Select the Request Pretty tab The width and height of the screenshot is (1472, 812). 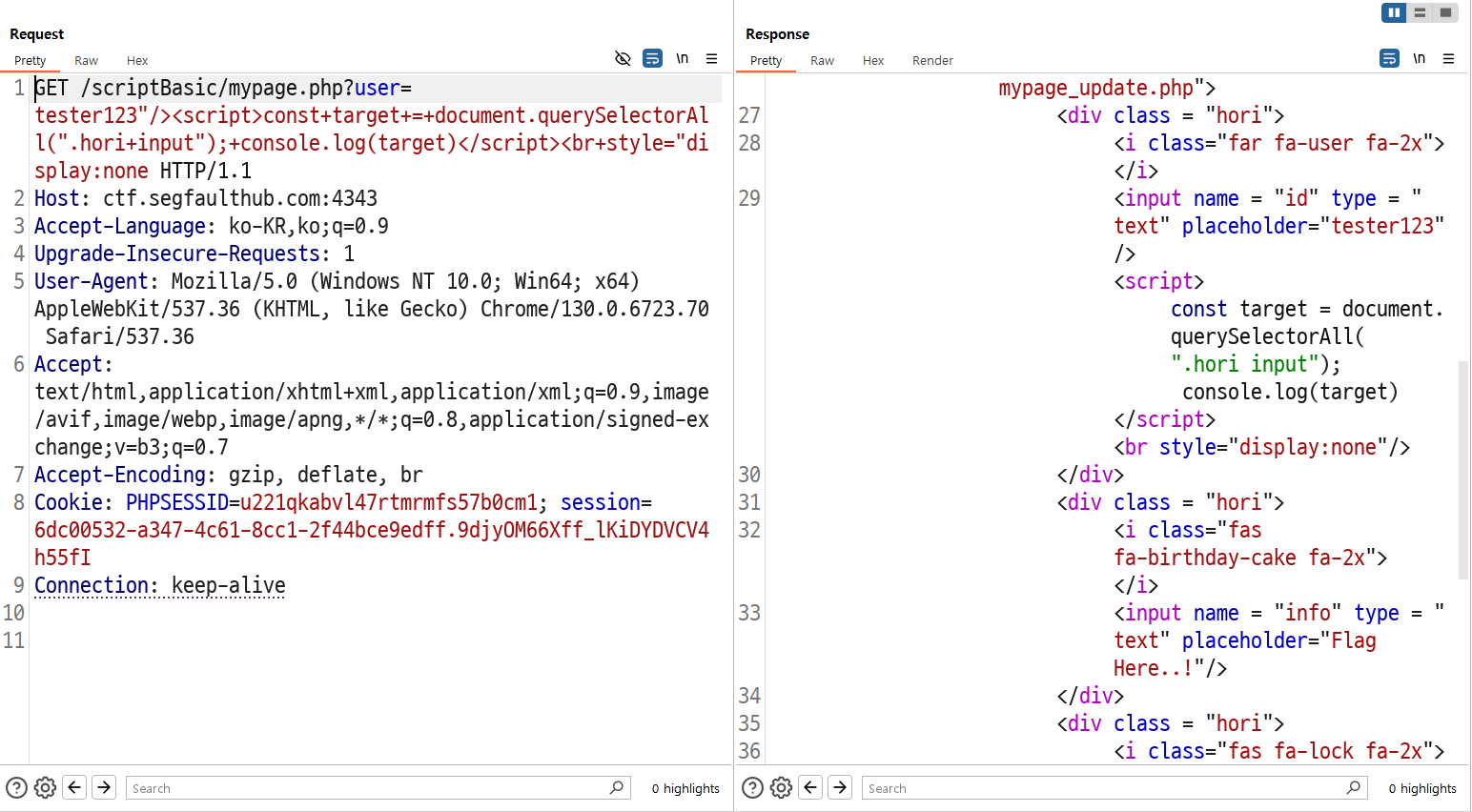pos(31,60)
